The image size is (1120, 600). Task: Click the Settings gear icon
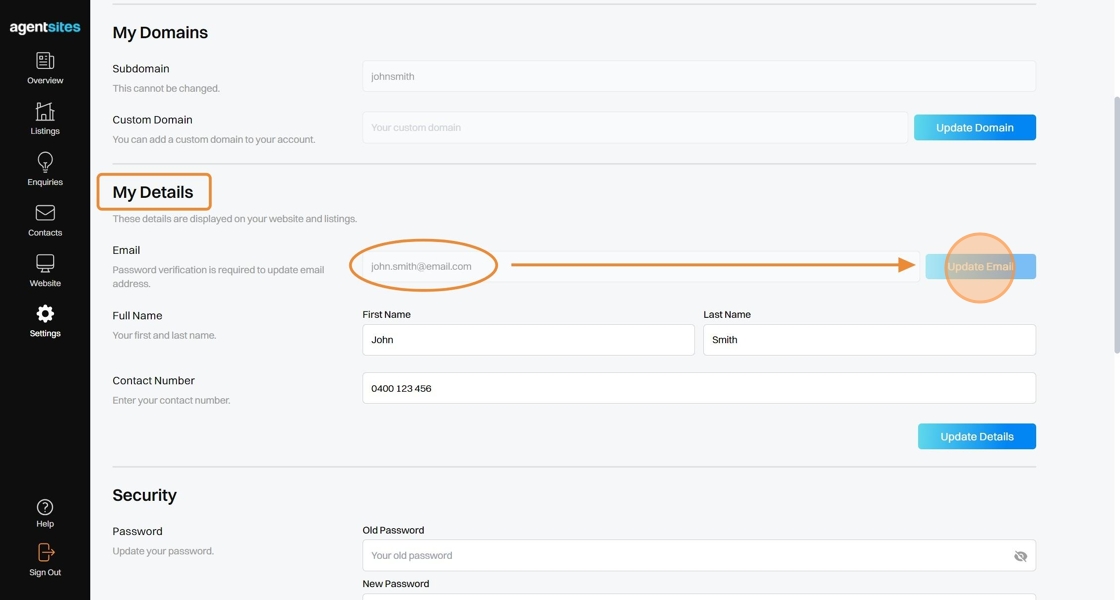tap(45, 314)
